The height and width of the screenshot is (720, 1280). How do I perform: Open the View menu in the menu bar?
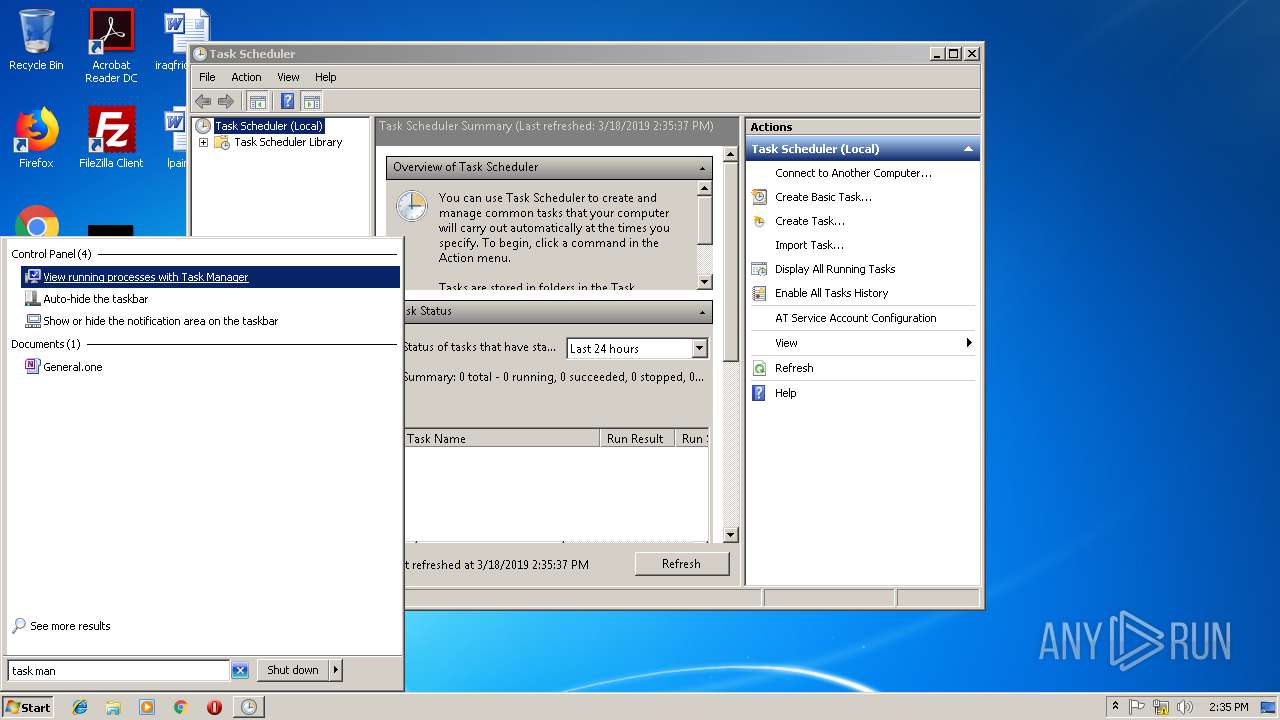click(288, 77)
